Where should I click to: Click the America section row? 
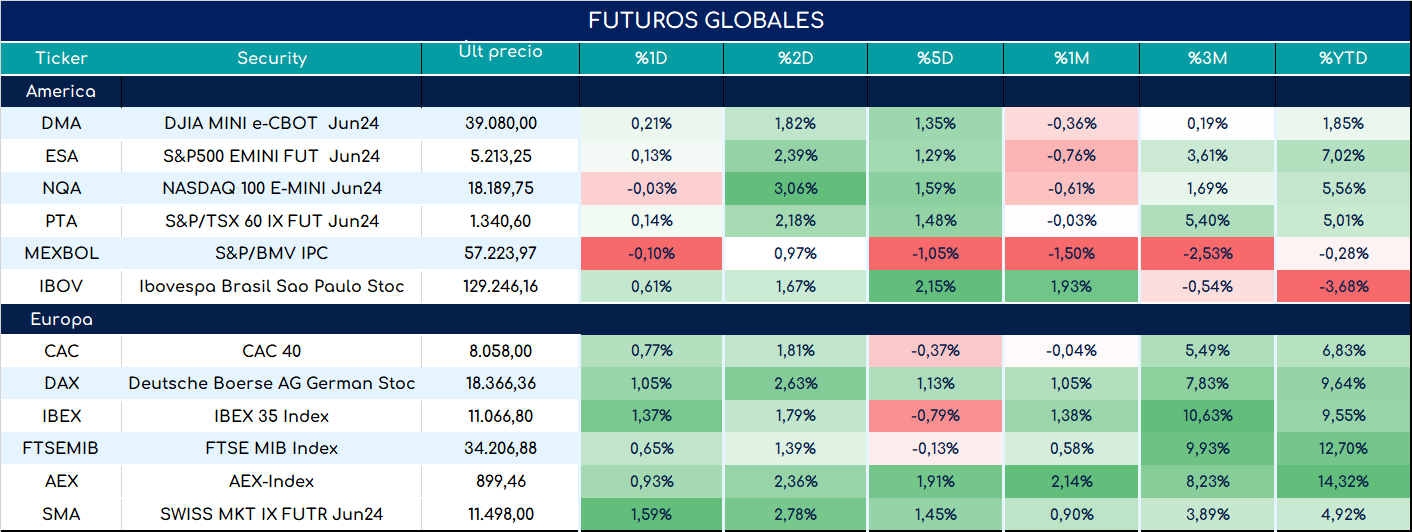click(706, 92)
